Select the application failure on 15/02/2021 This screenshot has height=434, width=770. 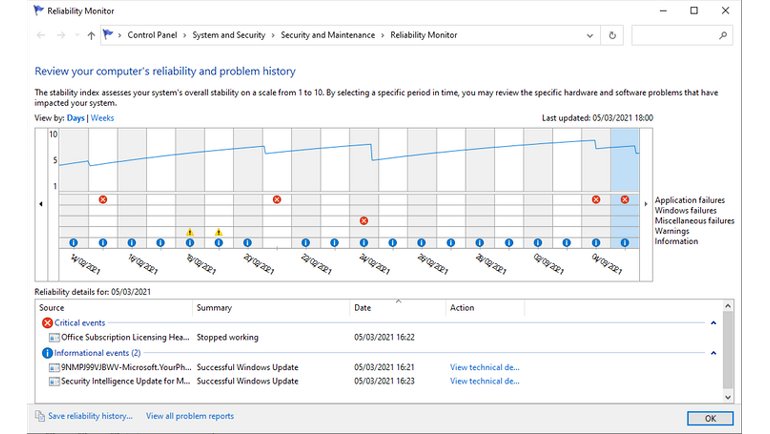(x=103, y=199)
